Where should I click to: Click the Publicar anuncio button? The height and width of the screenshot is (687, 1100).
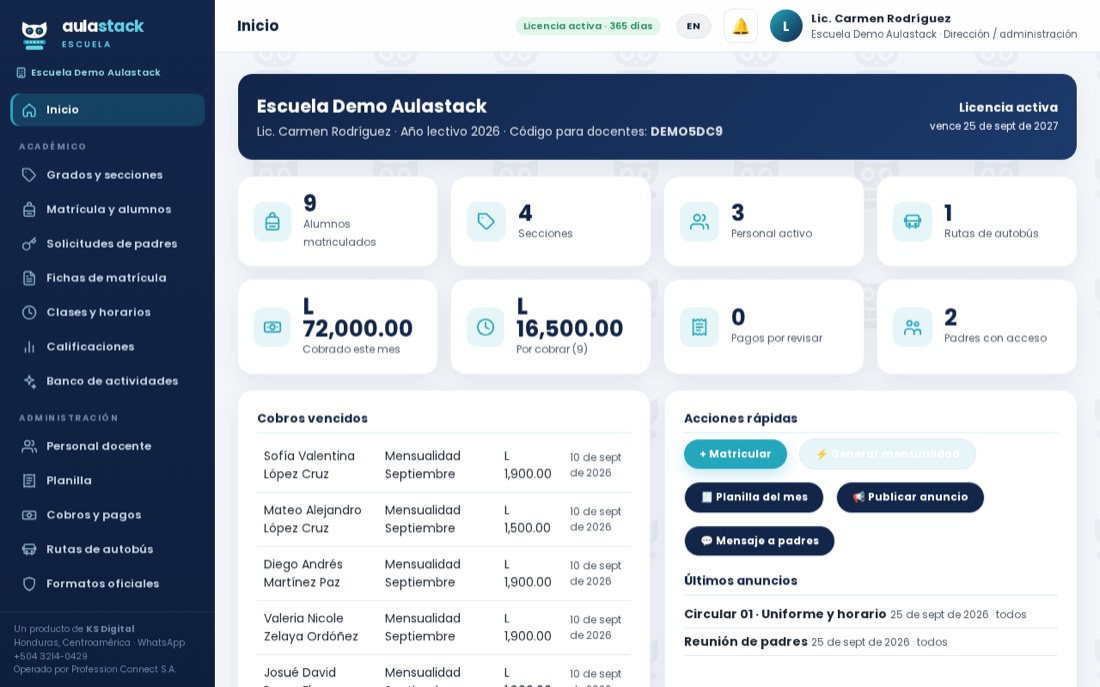point(910,497)
